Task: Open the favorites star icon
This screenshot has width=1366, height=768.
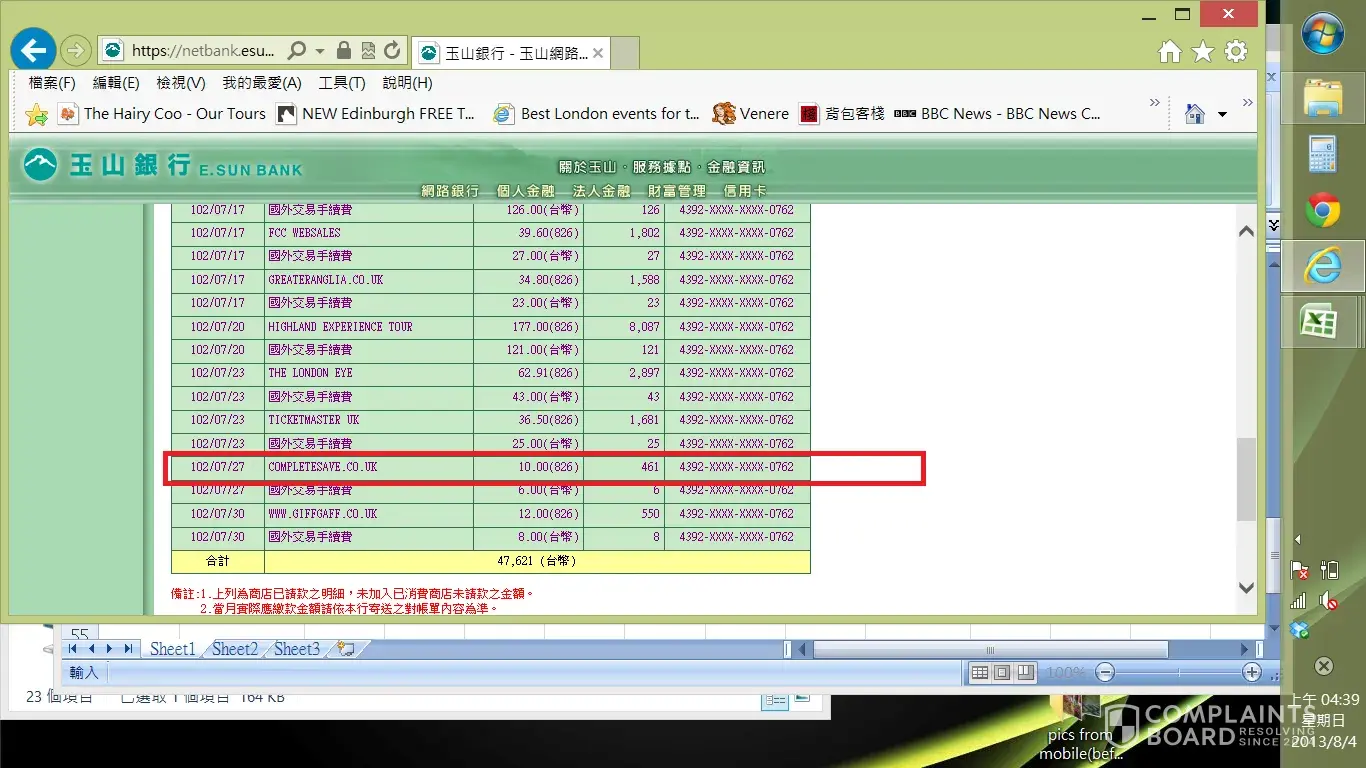Action: (x=1203, y=52)
